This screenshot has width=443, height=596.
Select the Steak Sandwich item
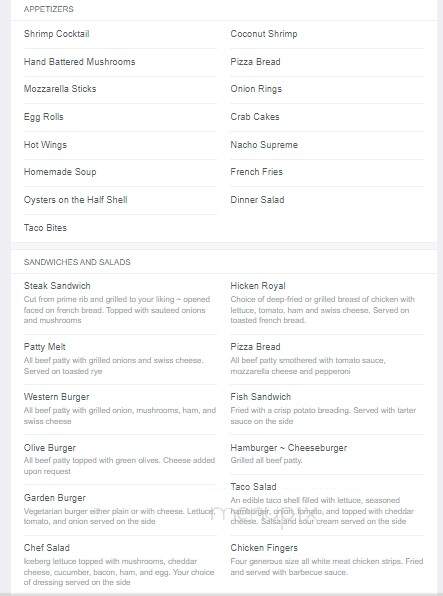tap(57, 286)
